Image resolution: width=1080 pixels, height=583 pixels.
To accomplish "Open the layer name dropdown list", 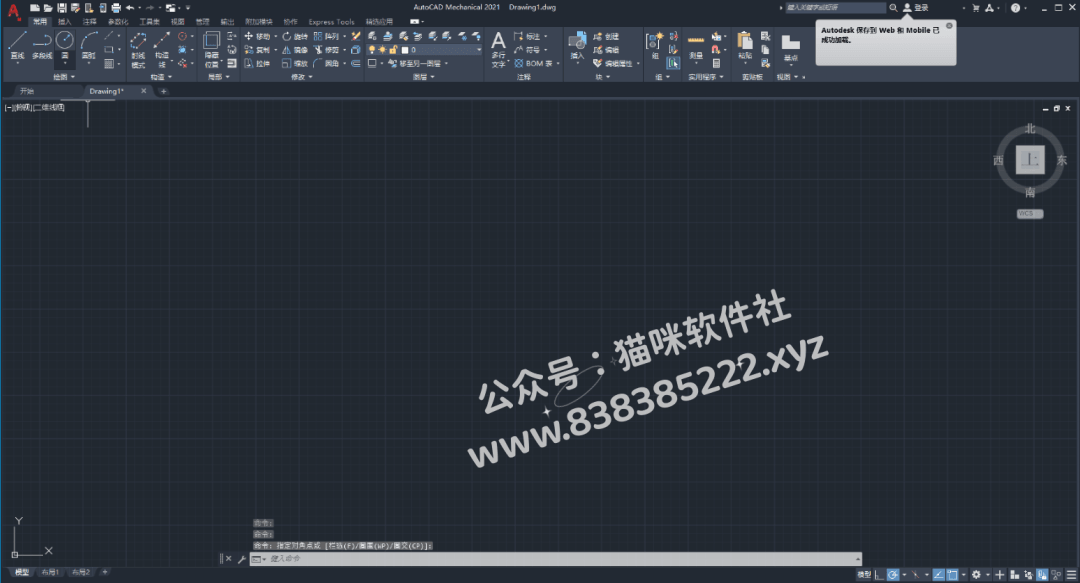I will point(479,50).
